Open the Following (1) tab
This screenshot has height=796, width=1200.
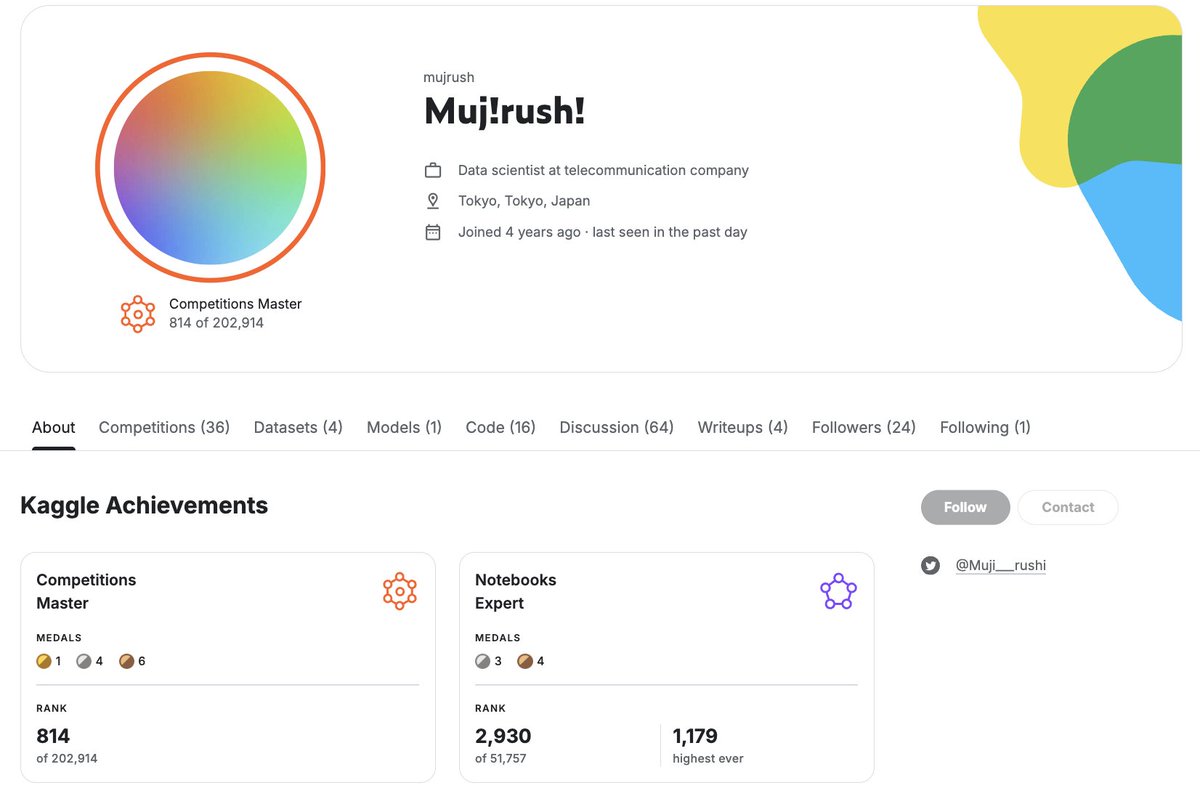pyautogui.click(x=985, y=427)
